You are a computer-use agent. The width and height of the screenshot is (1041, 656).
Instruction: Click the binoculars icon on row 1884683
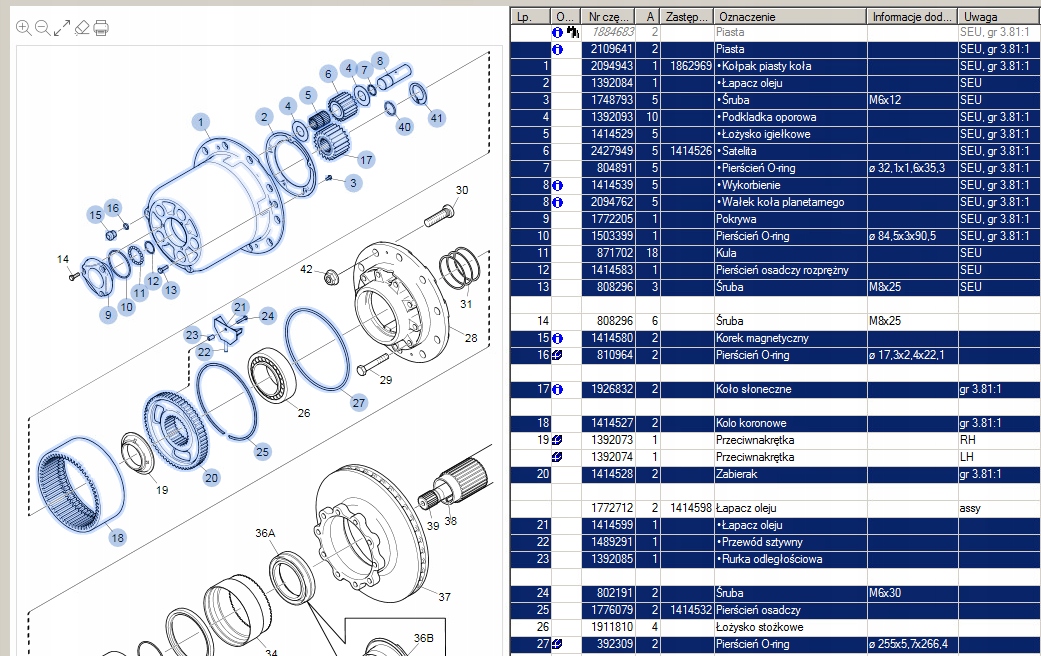[x=573, y=32]
